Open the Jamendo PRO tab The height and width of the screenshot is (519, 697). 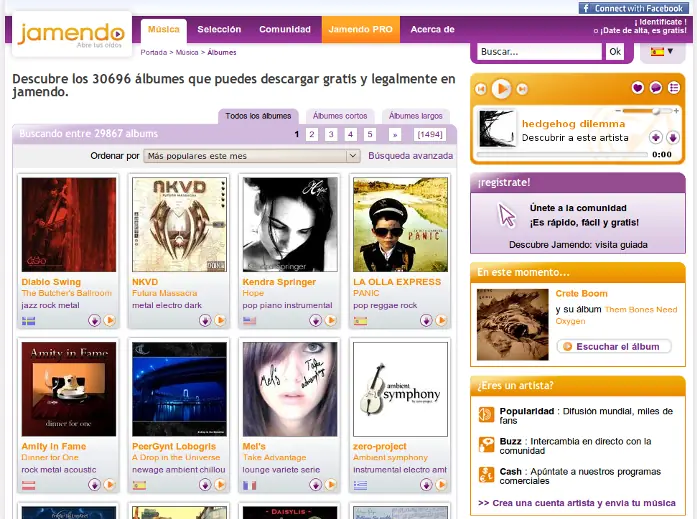361,29
